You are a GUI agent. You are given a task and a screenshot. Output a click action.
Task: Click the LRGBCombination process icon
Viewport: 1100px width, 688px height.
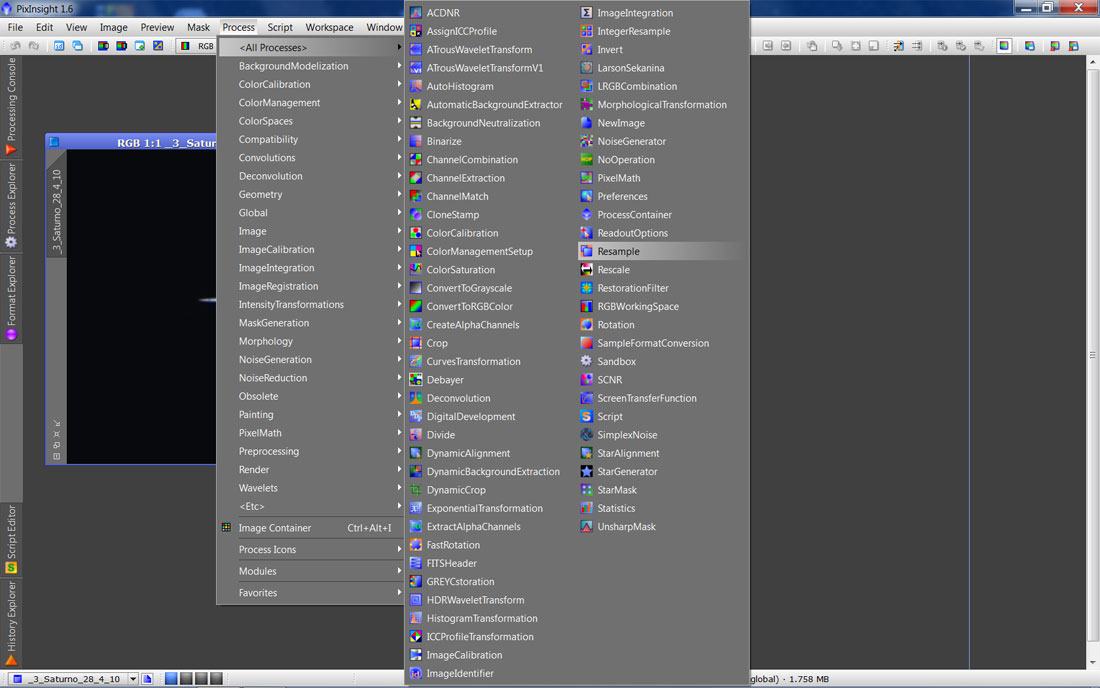pos(586,86)
